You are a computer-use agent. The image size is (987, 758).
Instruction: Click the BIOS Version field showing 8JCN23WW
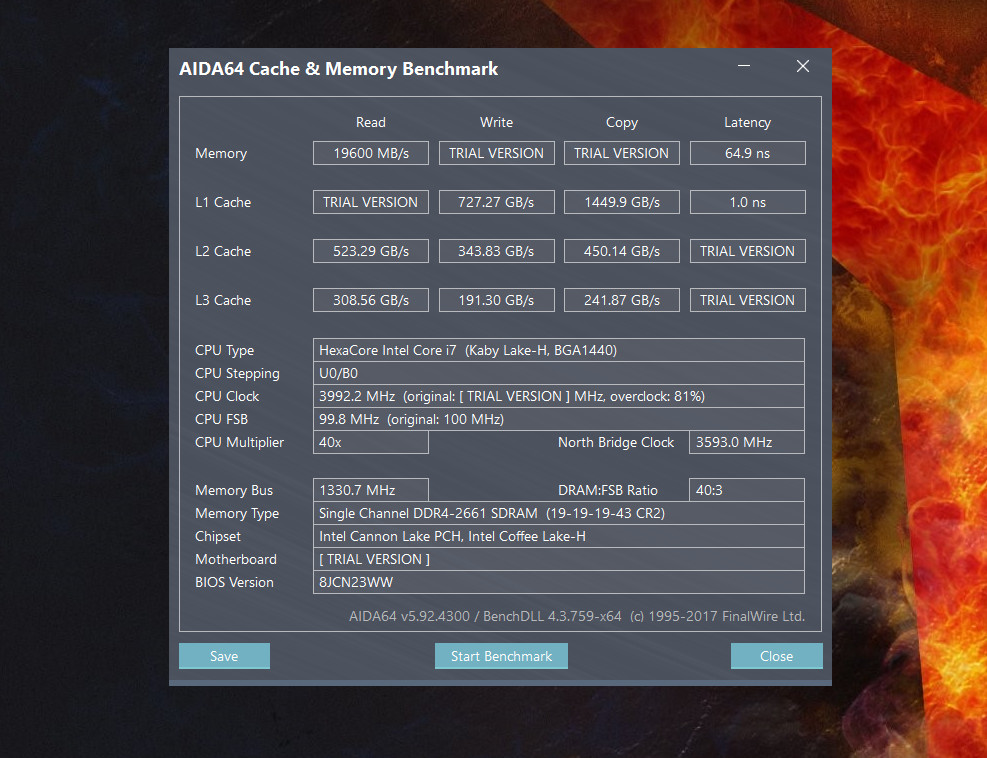coord(560,582)
